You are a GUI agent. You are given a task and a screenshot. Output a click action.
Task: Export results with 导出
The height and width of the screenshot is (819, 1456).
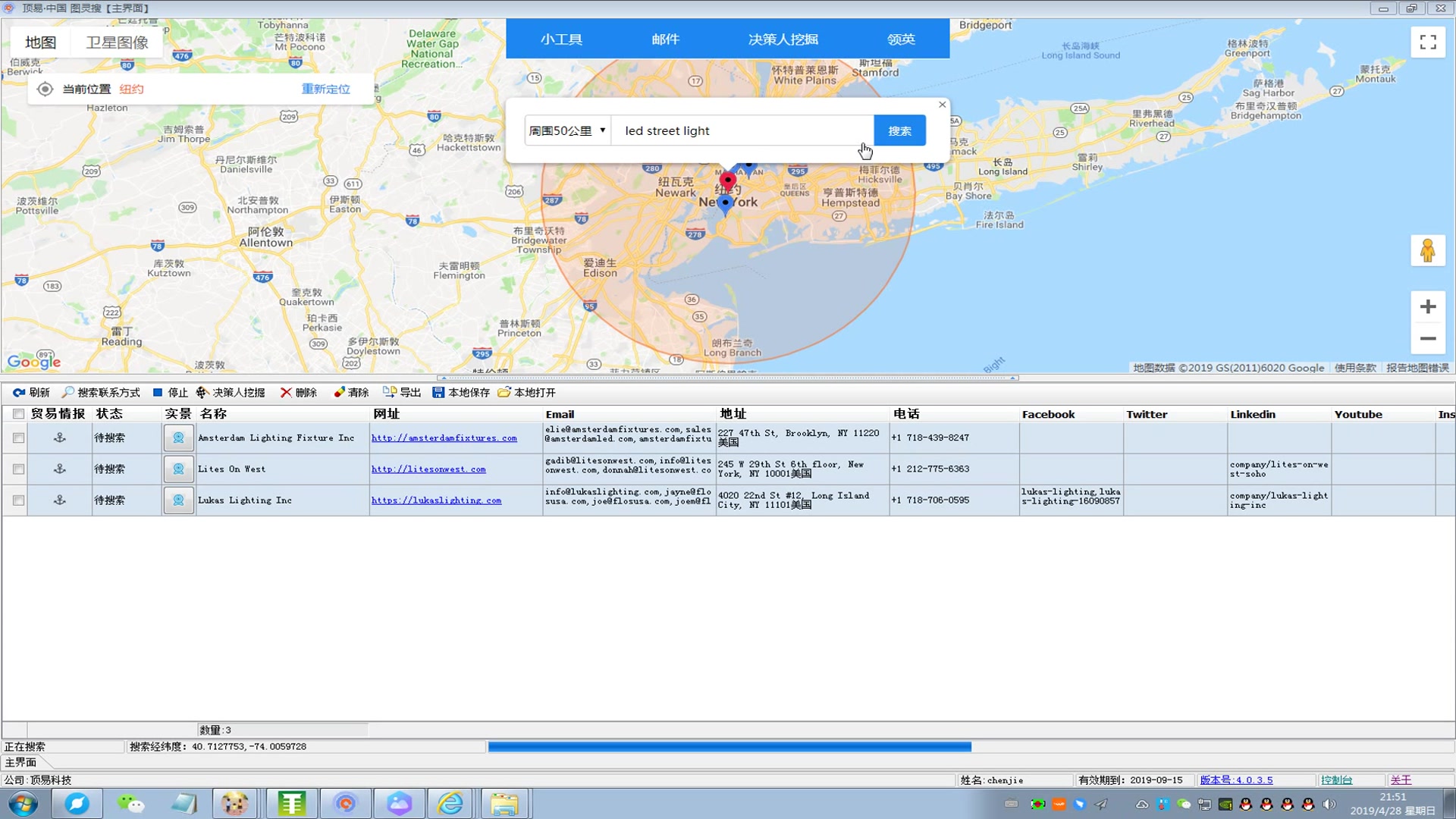tap(402, 392)
